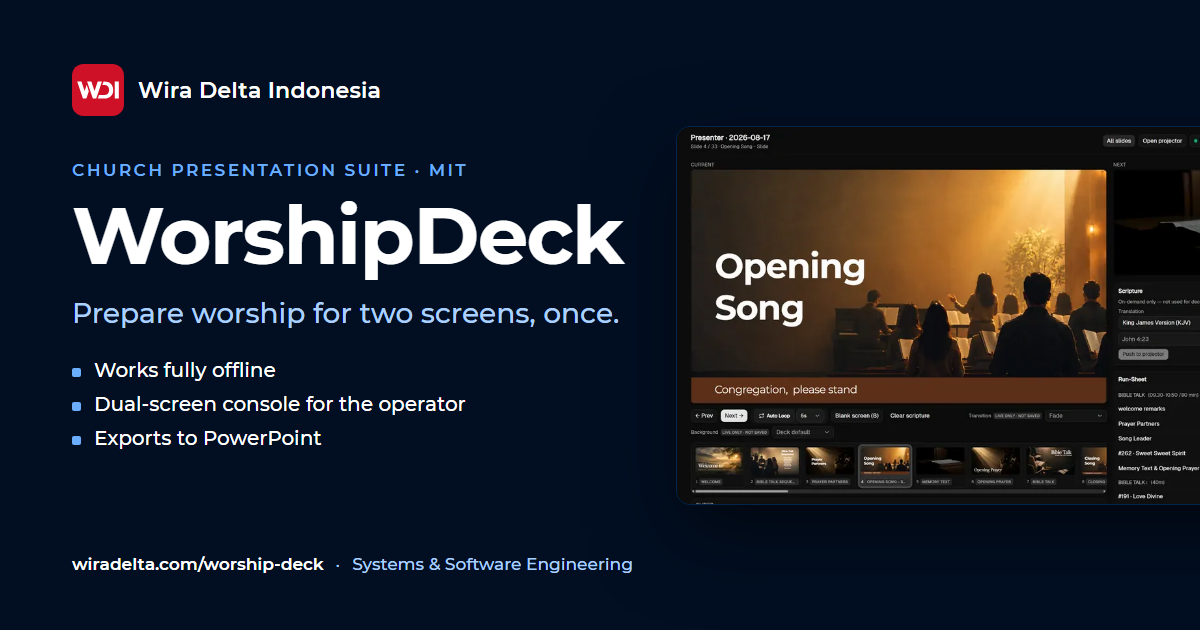Click 'Dual-screen console for the operator' text
This screenshot has width=1200, height=630.
tap(280, 404)
